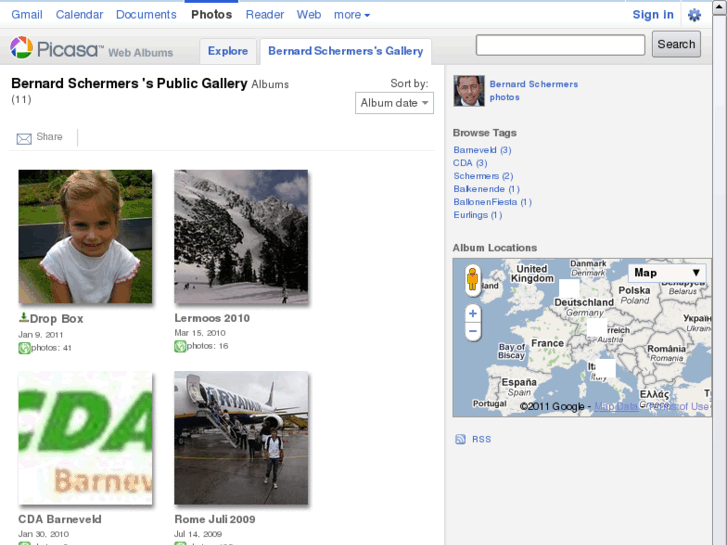Open the Map type dropdown
727x545 pixels.
click(667, 272)
